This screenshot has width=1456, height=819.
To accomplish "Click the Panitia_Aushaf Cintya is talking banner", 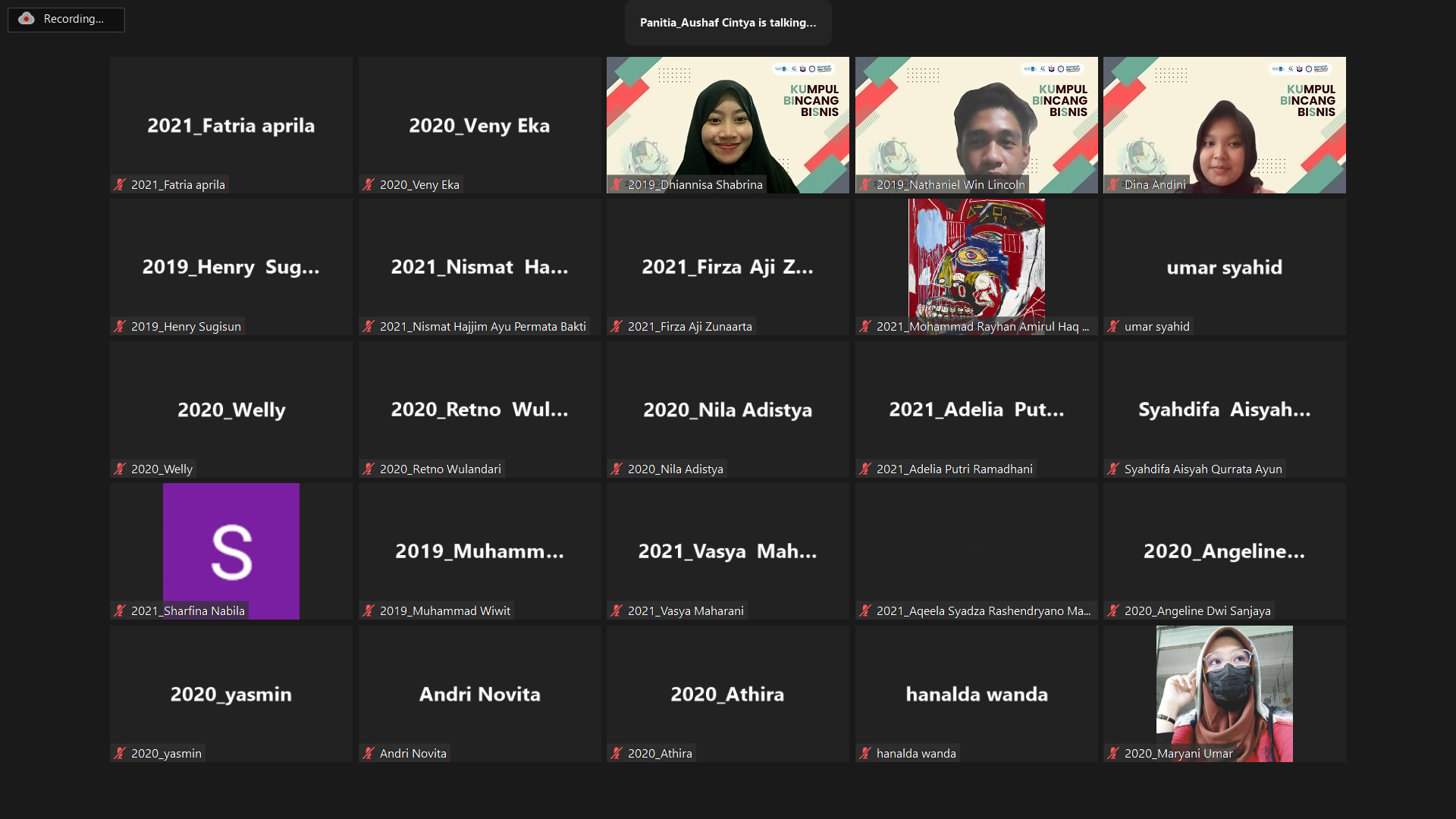I will [x=727, y=23].
